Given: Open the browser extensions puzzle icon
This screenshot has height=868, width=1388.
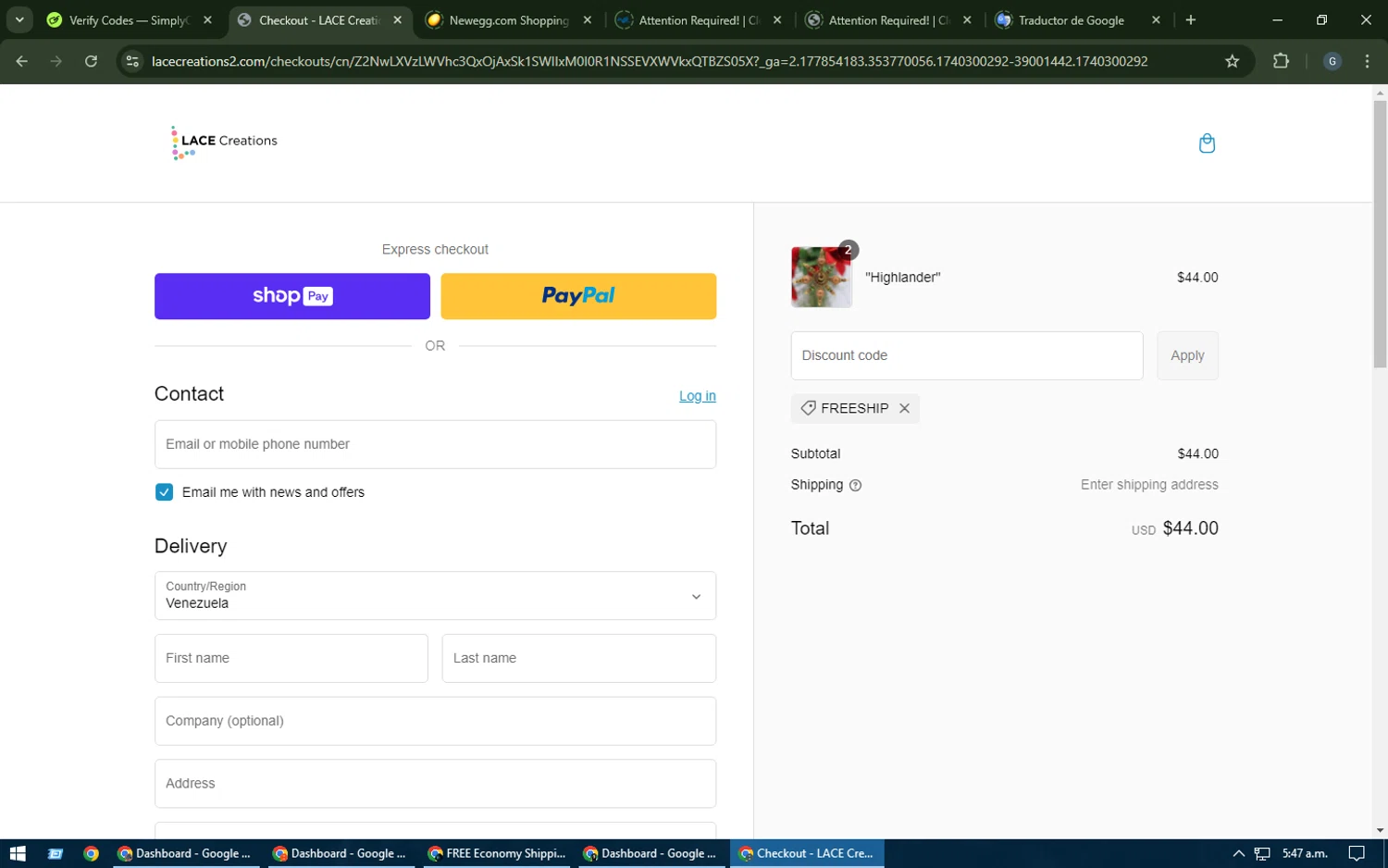Looking at the screenshot, I should pyautogui.click(x=1281, y=61).
